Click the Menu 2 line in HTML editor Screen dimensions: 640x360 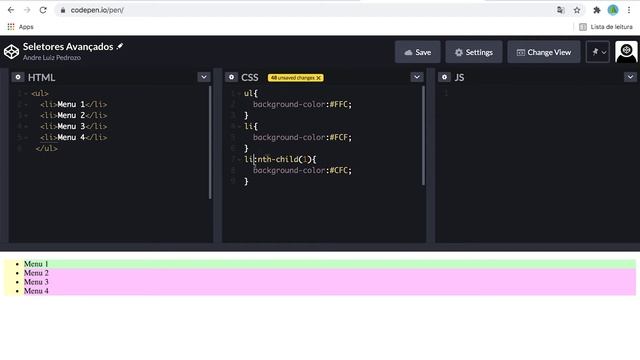pyautogui.click(x=73, y=116)
